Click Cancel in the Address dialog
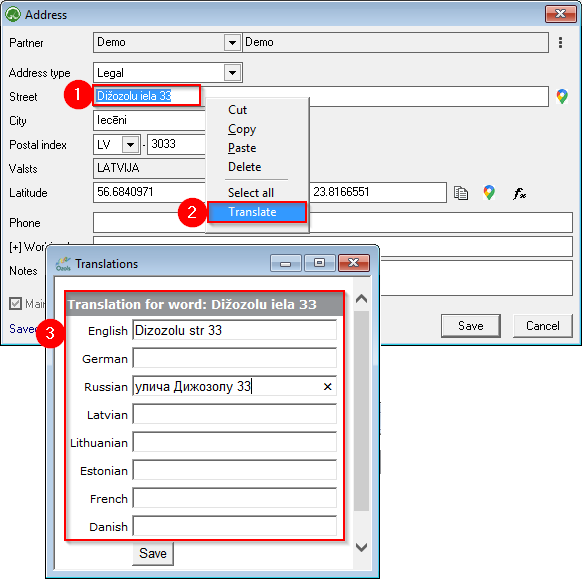Image resolution: width=583 pixels, height=579 pixels. (x=542, y=326)
